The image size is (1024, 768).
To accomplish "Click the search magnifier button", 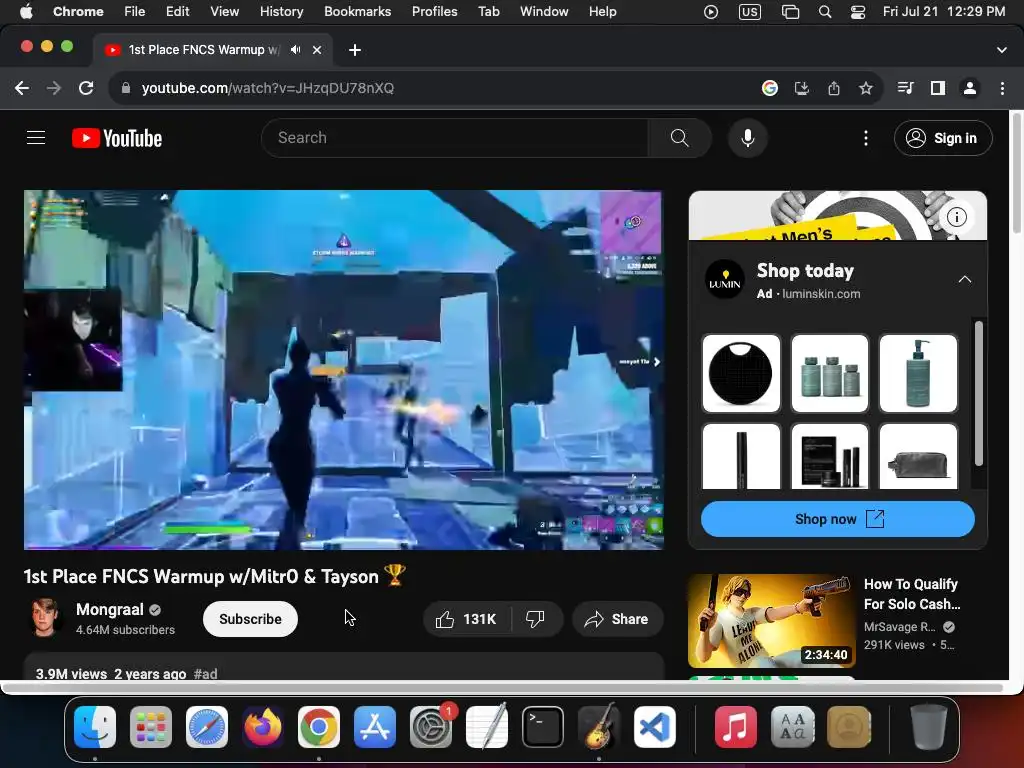I will pyautogui.click(x=679, y=138).
